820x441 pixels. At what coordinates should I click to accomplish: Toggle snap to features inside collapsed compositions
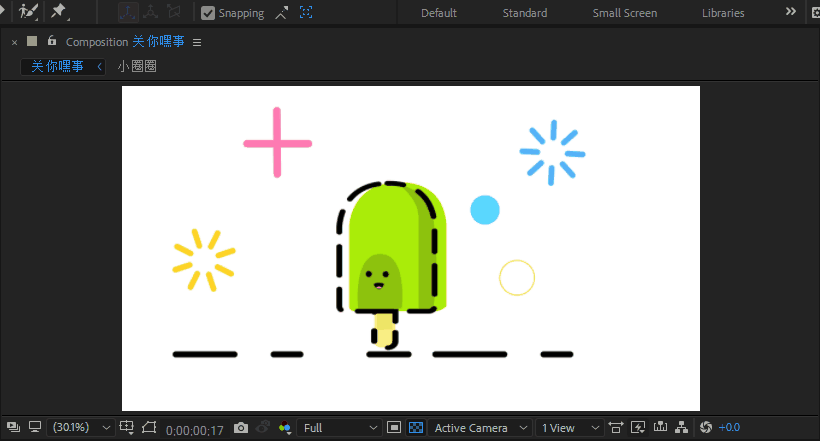coord(306,13)
